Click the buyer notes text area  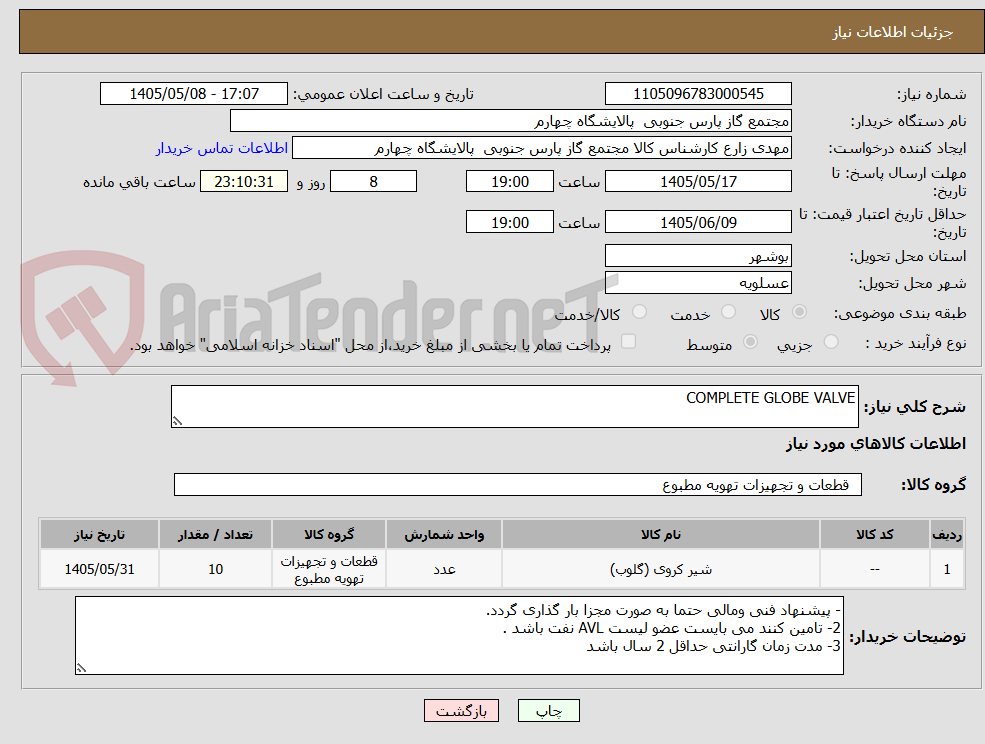click(459, 636)
